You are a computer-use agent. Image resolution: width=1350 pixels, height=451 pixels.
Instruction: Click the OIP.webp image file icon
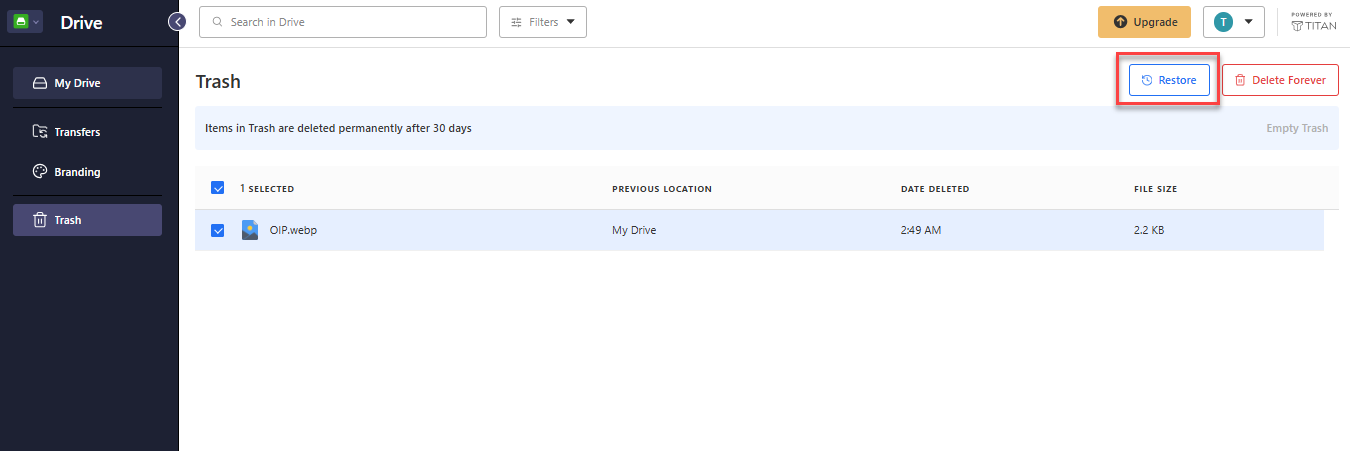coord(250,230)
